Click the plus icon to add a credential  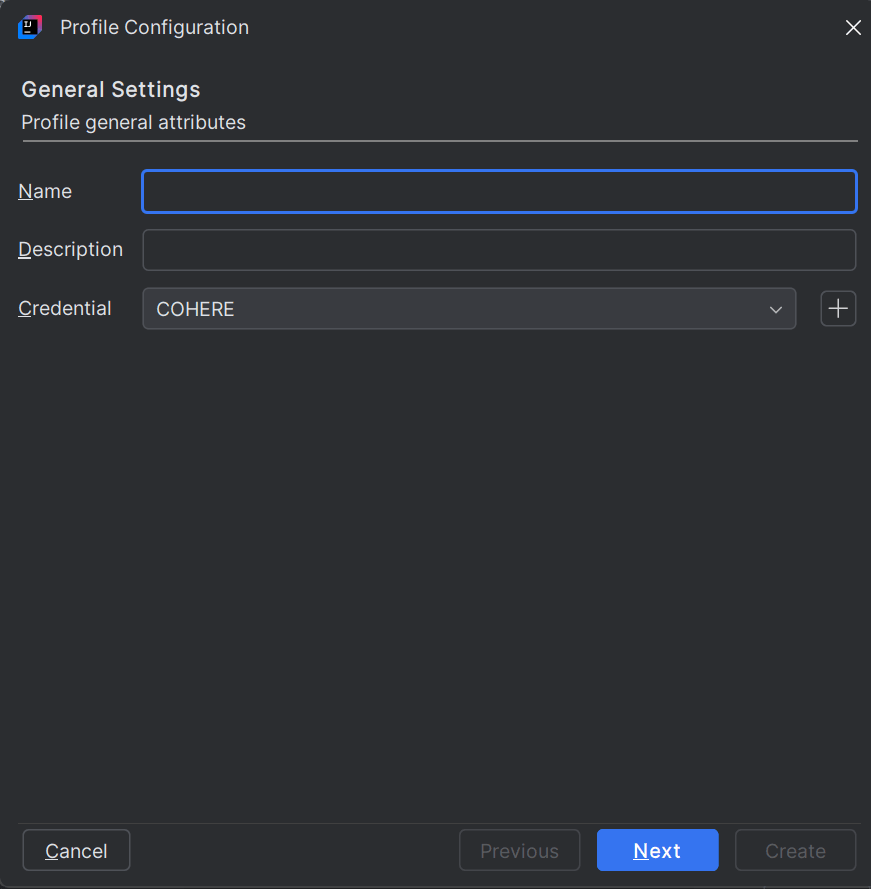pos(838,308)
